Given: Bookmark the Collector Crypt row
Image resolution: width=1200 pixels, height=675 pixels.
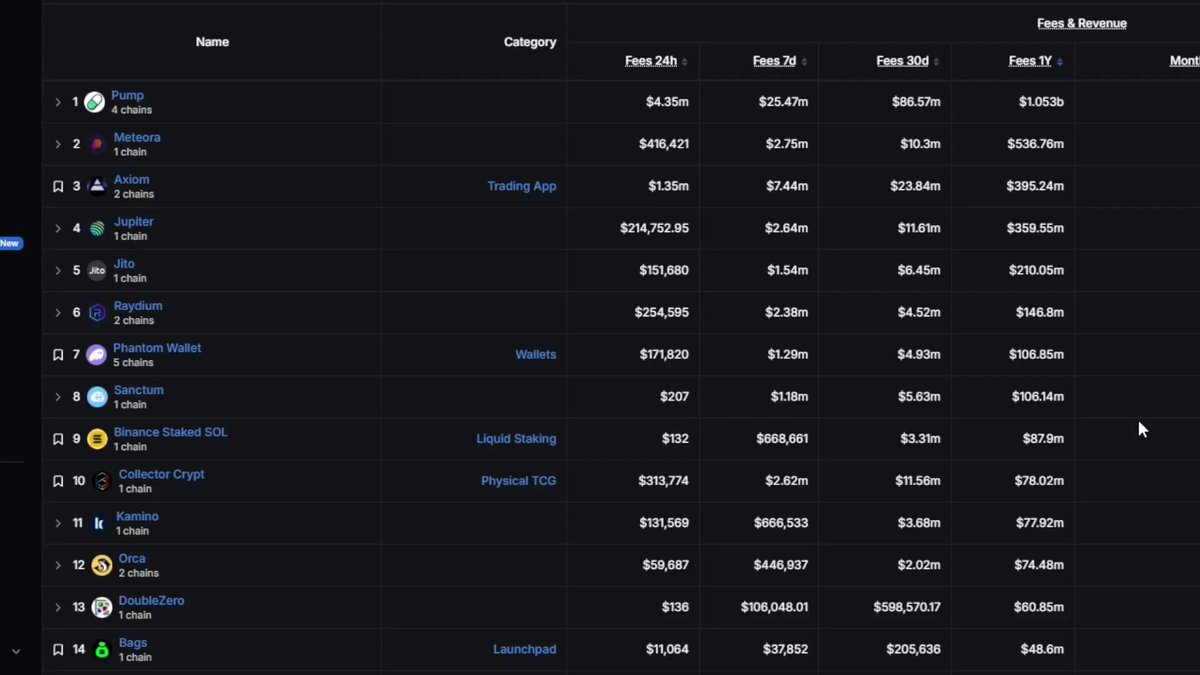Looking at the screenshot, I should pos(58,481).
